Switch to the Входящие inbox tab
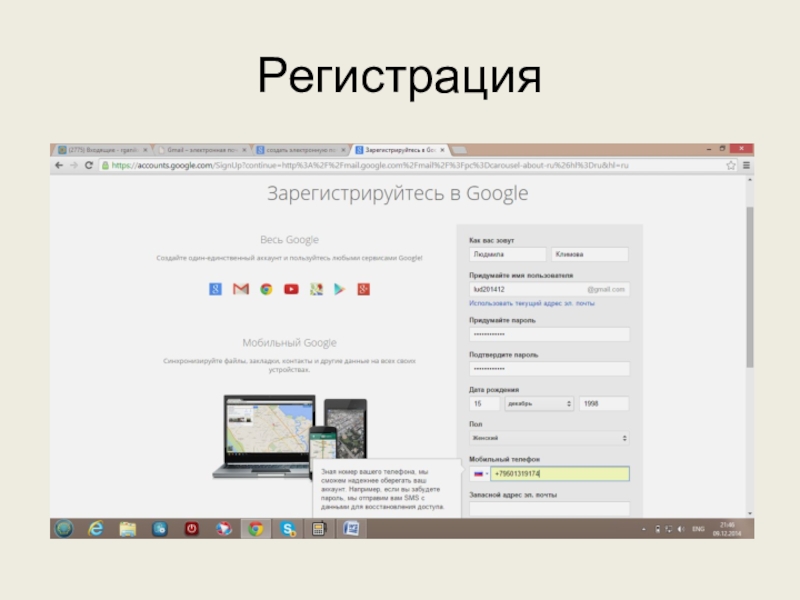This screenshot has width=800, height=600. tap(101, 150)
